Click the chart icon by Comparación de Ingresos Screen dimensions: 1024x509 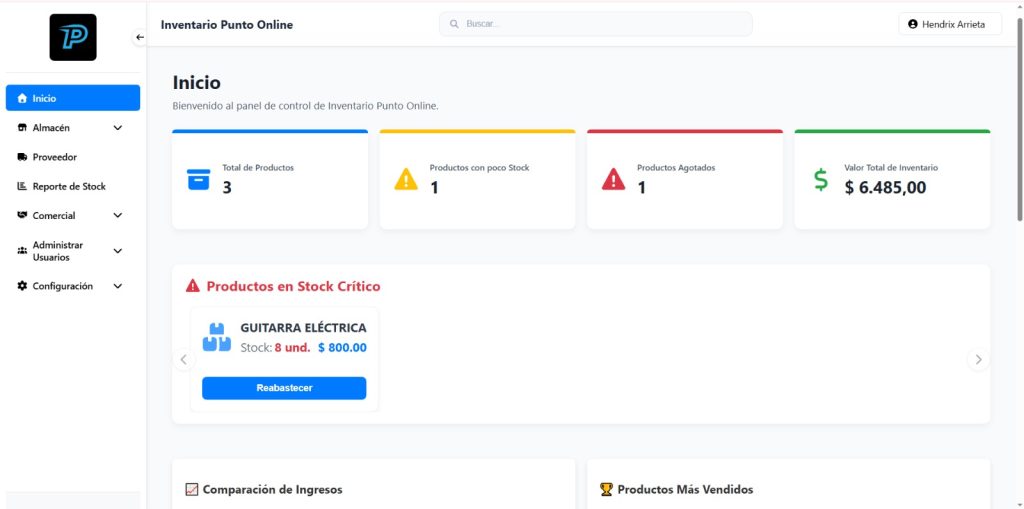point(192,489)
